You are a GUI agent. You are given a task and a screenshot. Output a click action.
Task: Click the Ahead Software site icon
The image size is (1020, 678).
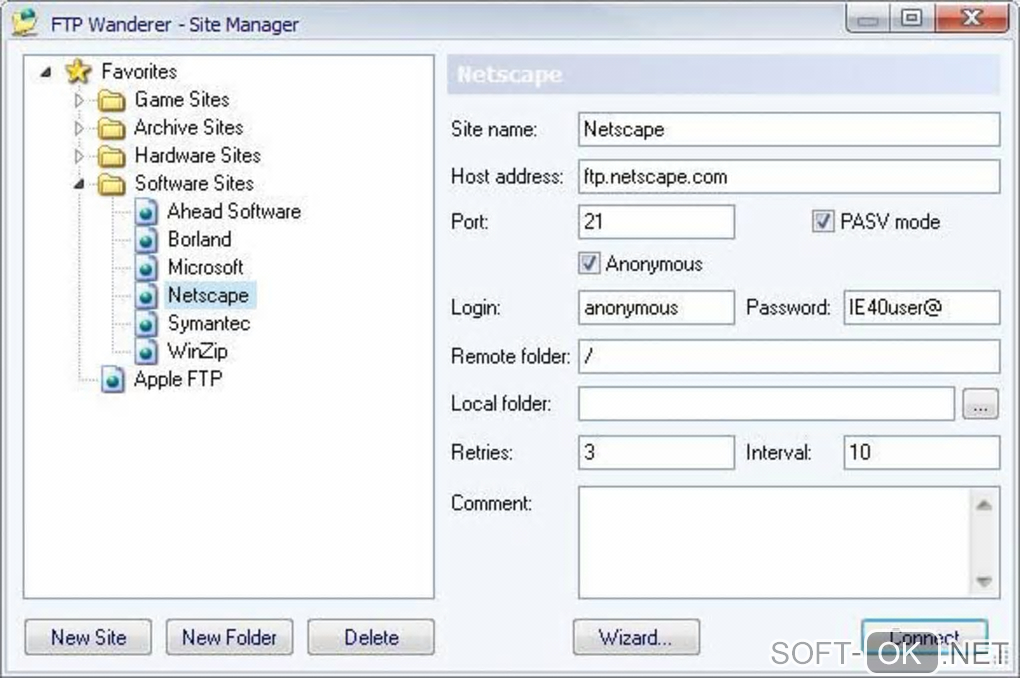pyautogui.click(x=148, y=212)
